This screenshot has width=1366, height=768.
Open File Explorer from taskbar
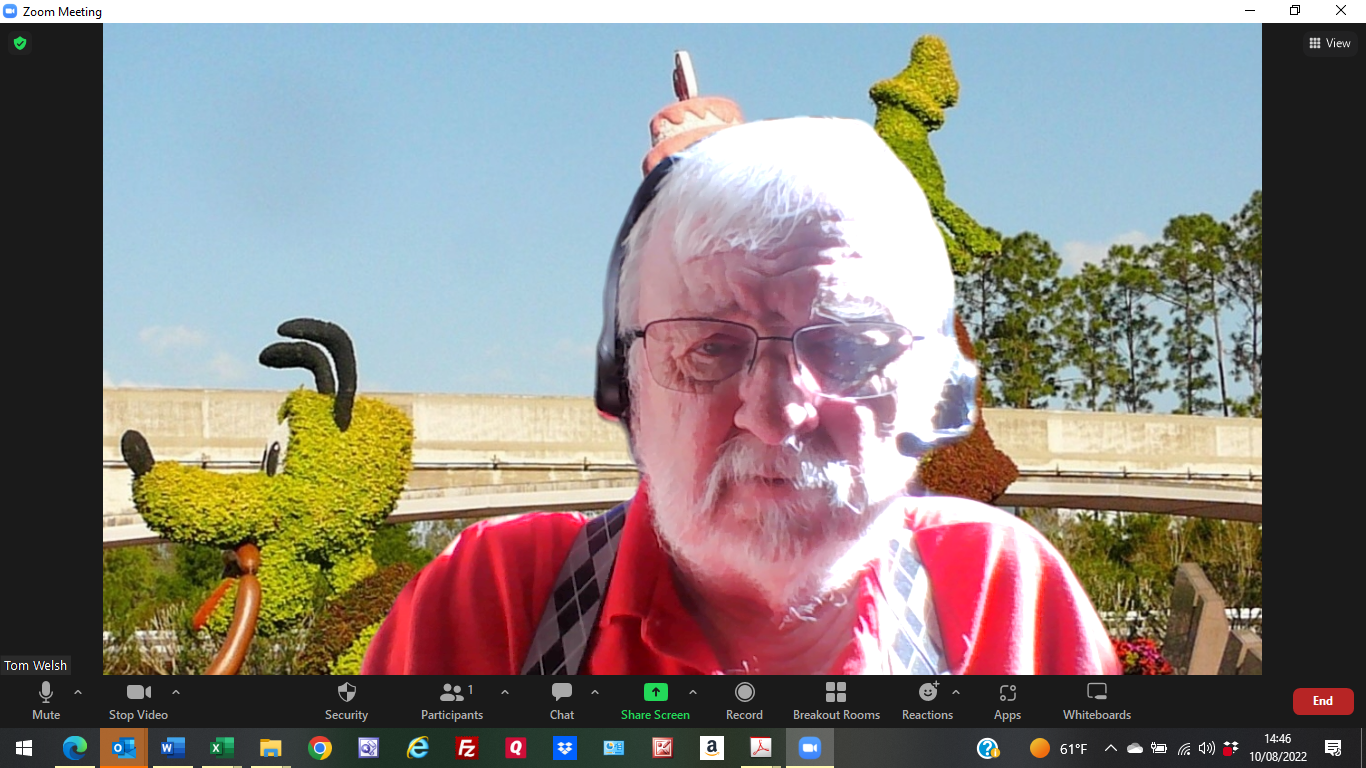point(271,748)
